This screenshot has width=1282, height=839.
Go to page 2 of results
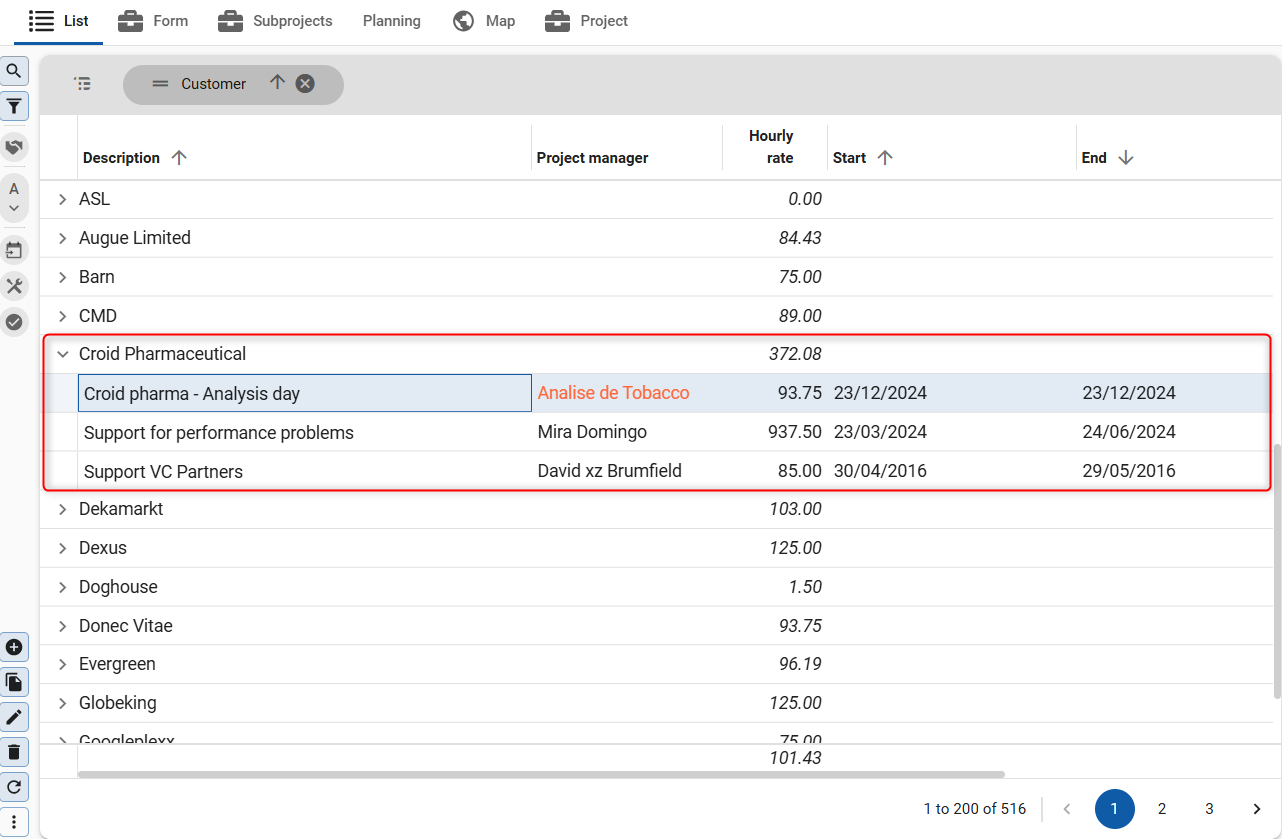coord(1162,809)
